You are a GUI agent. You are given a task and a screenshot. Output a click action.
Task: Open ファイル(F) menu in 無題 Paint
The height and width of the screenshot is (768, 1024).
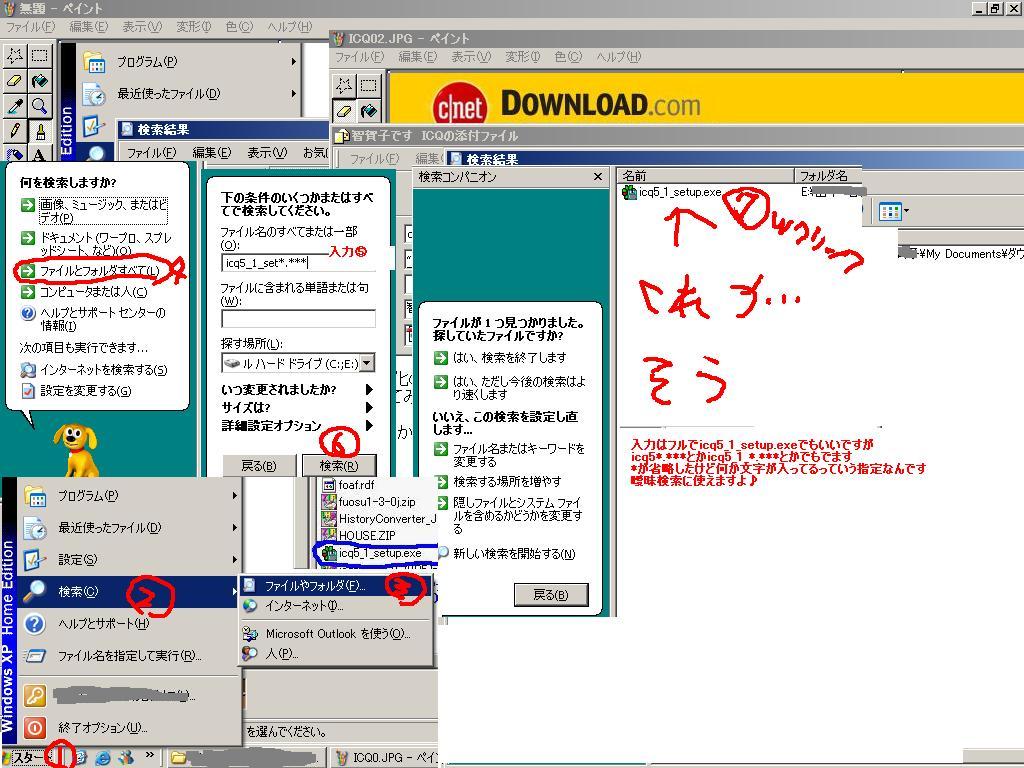29,27
